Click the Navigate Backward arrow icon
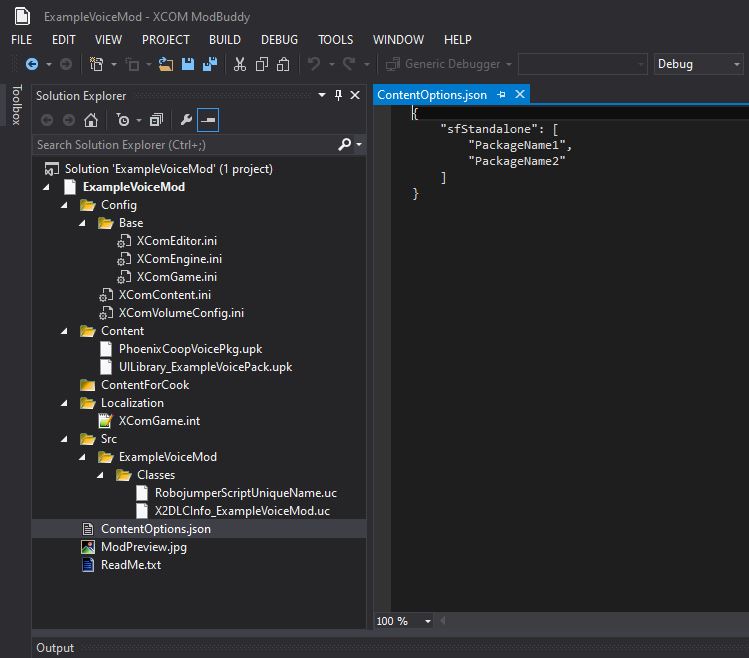This screenshot has width=749, height=658. 32,64
